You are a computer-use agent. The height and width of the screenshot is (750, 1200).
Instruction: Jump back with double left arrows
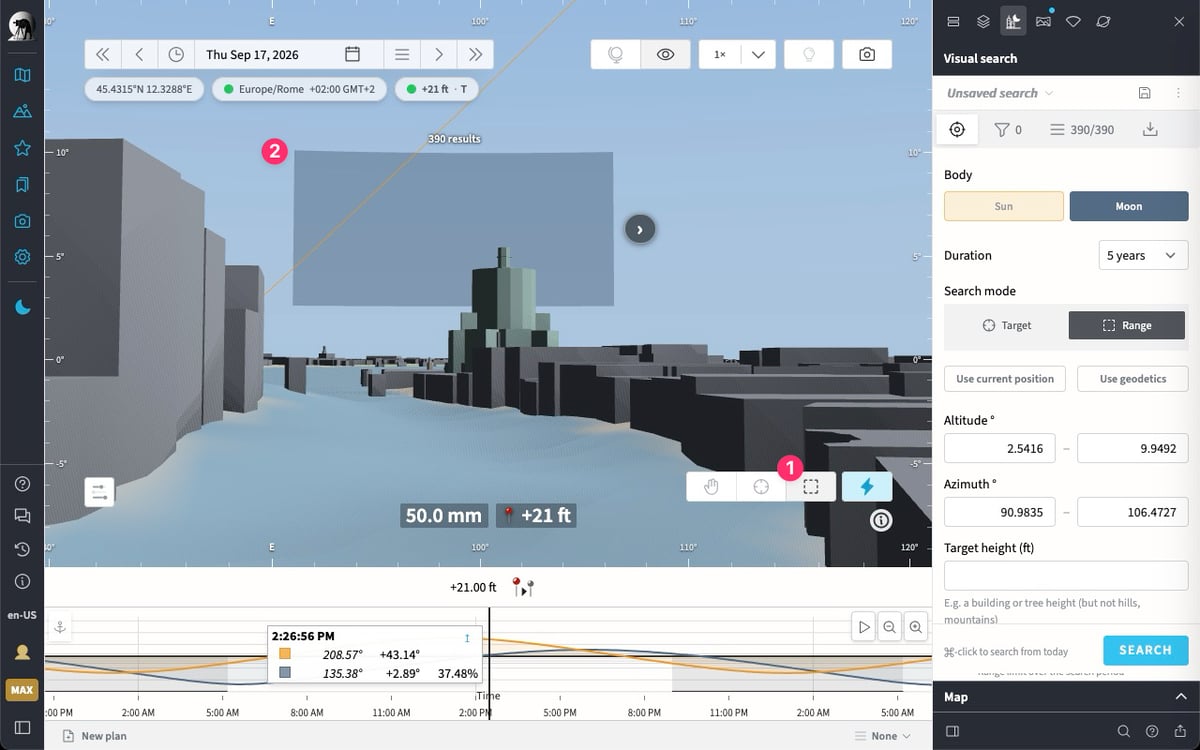click(103, 54)
